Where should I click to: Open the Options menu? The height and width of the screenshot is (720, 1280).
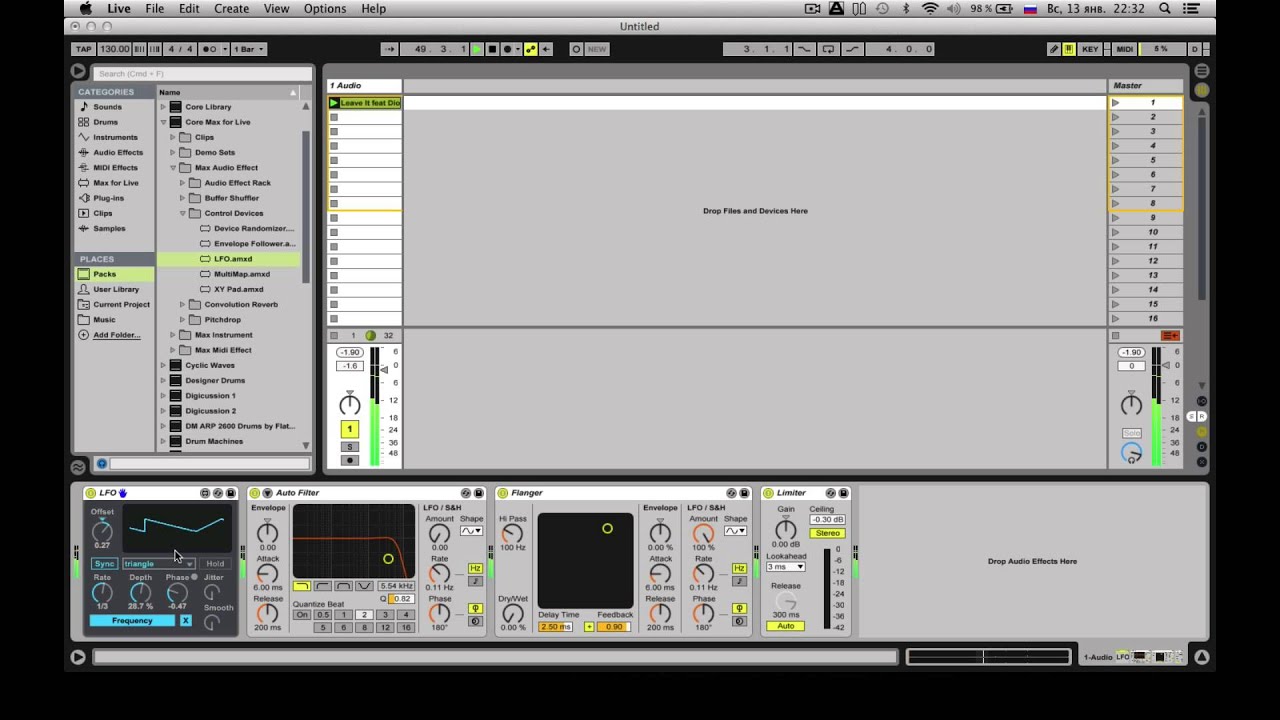(325, 9)
